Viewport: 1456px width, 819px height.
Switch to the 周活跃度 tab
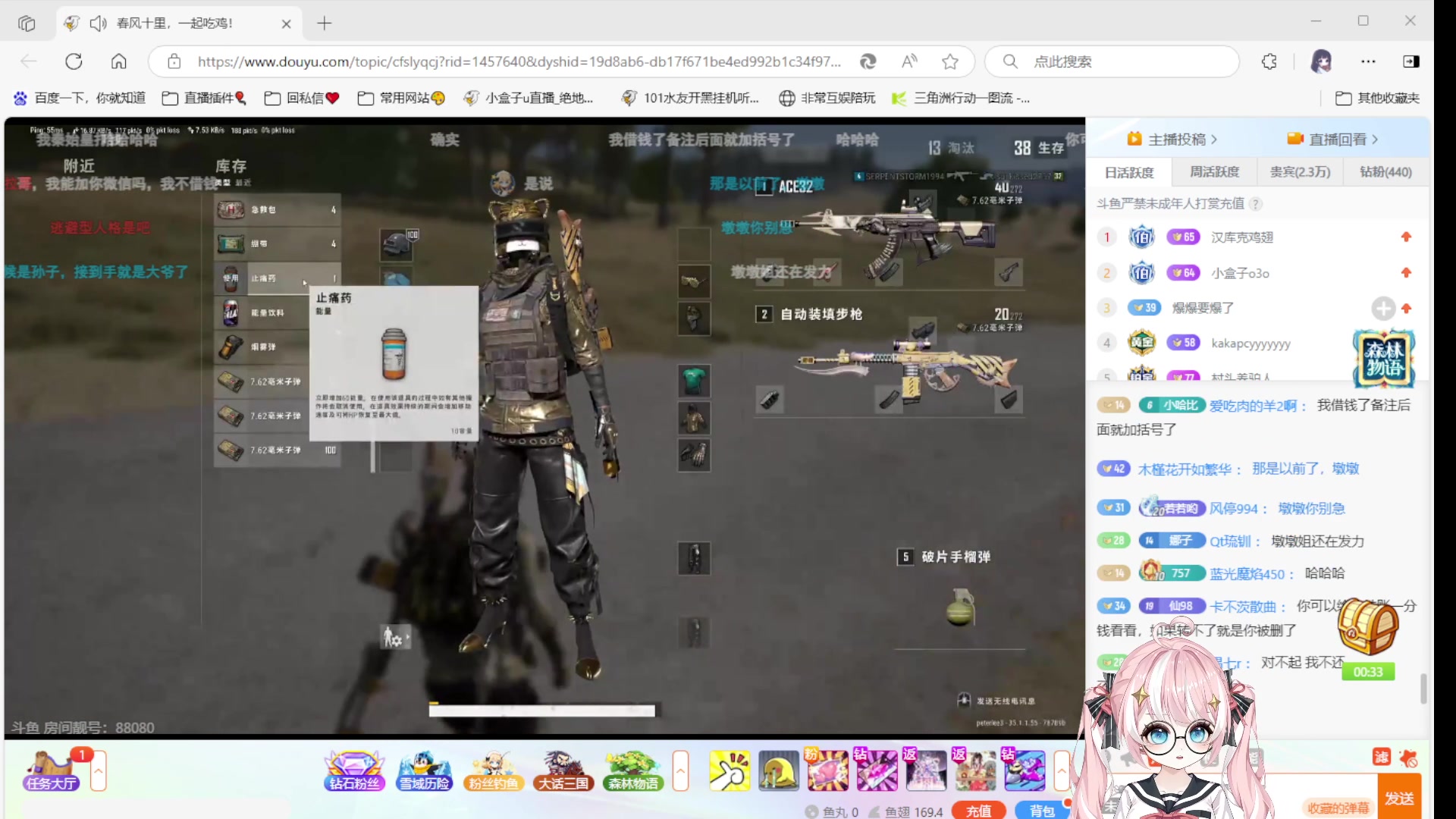pyautogui.click(x=1214, y=172)
